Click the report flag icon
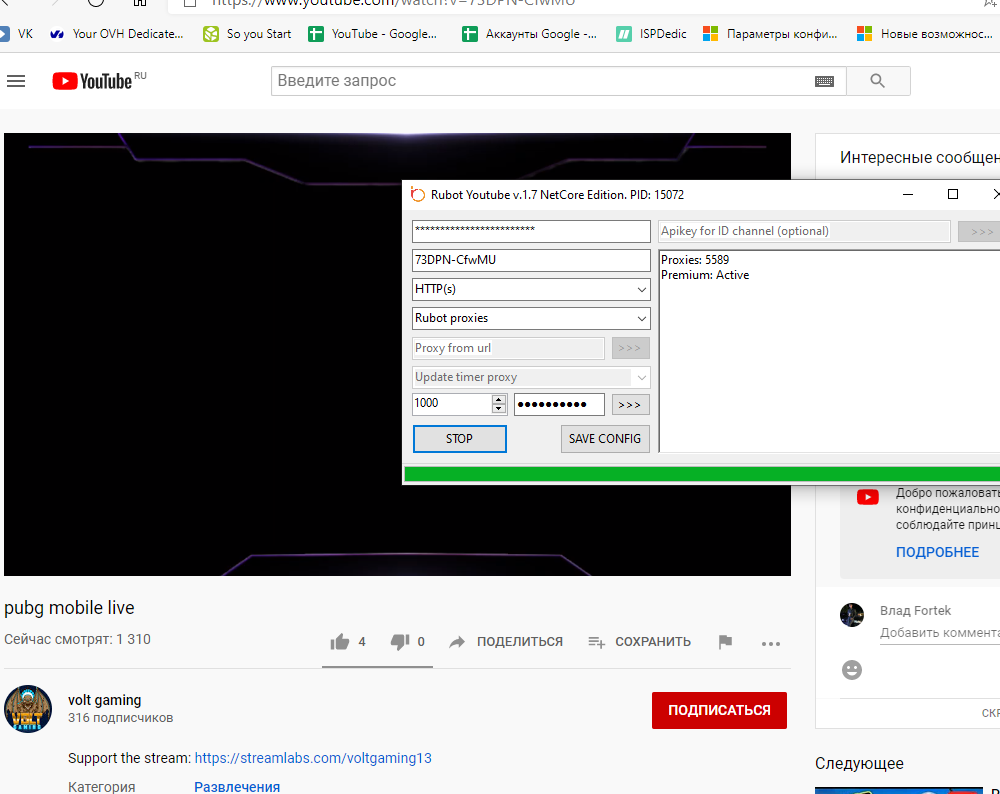The image size is (1000, 794). 725,642
